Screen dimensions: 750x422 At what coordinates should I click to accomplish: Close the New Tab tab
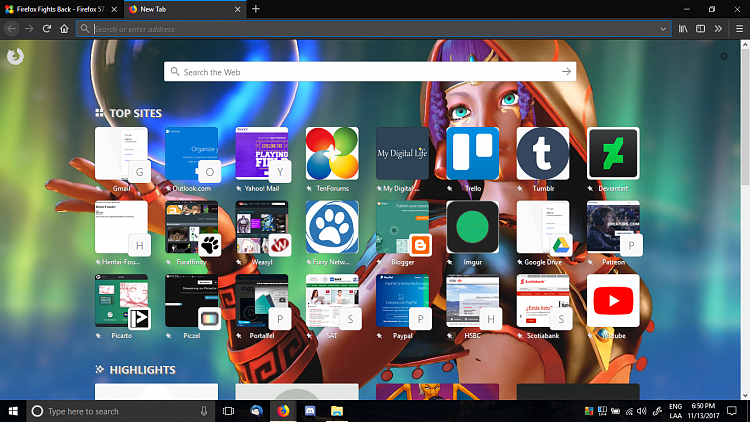point(237,9)
